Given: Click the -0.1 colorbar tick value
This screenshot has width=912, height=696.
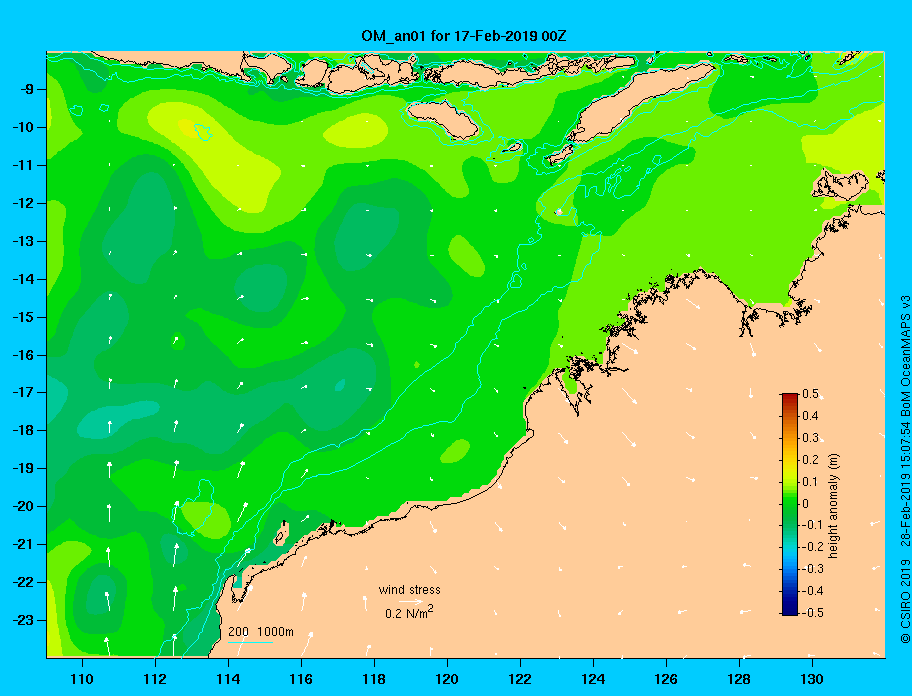Looking at the screenshot, I should [811, 525].
